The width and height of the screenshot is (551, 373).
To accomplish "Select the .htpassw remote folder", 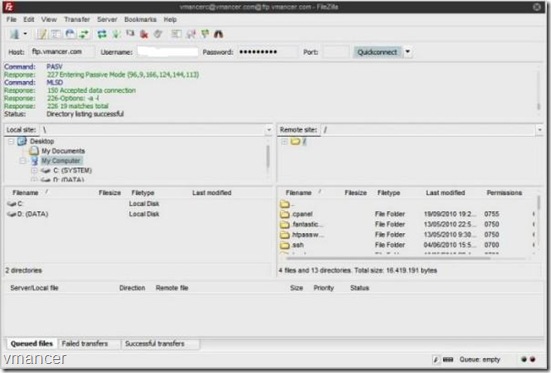I will tap(302, 234).
